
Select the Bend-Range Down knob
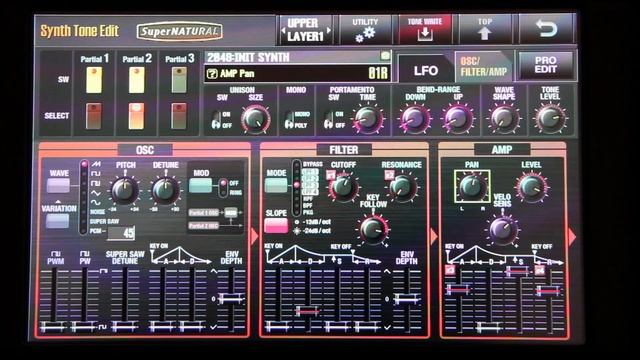coord(415,119)
